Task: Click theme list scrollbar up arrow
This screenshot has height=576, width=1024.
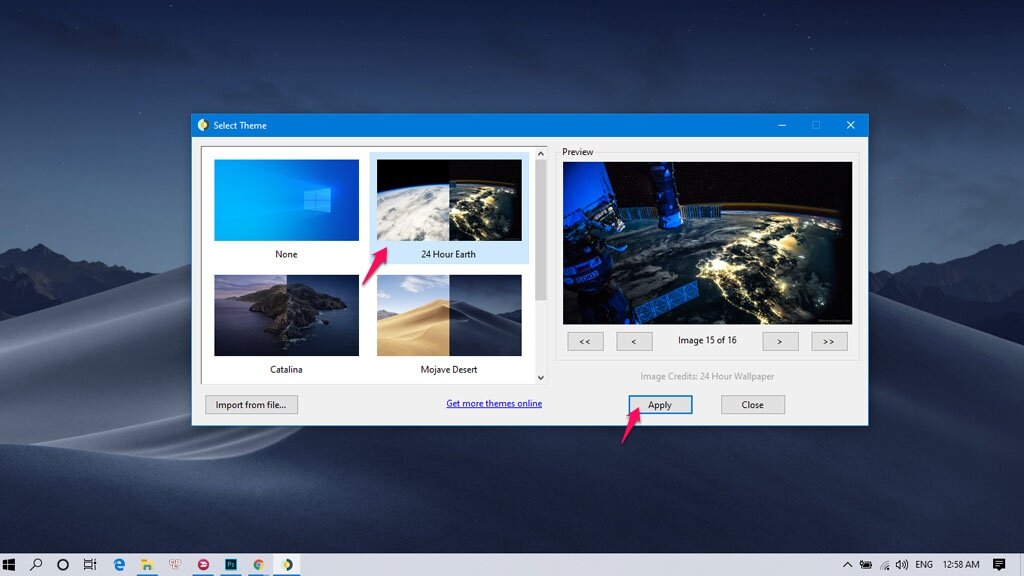Action: (x=541, y=153)
